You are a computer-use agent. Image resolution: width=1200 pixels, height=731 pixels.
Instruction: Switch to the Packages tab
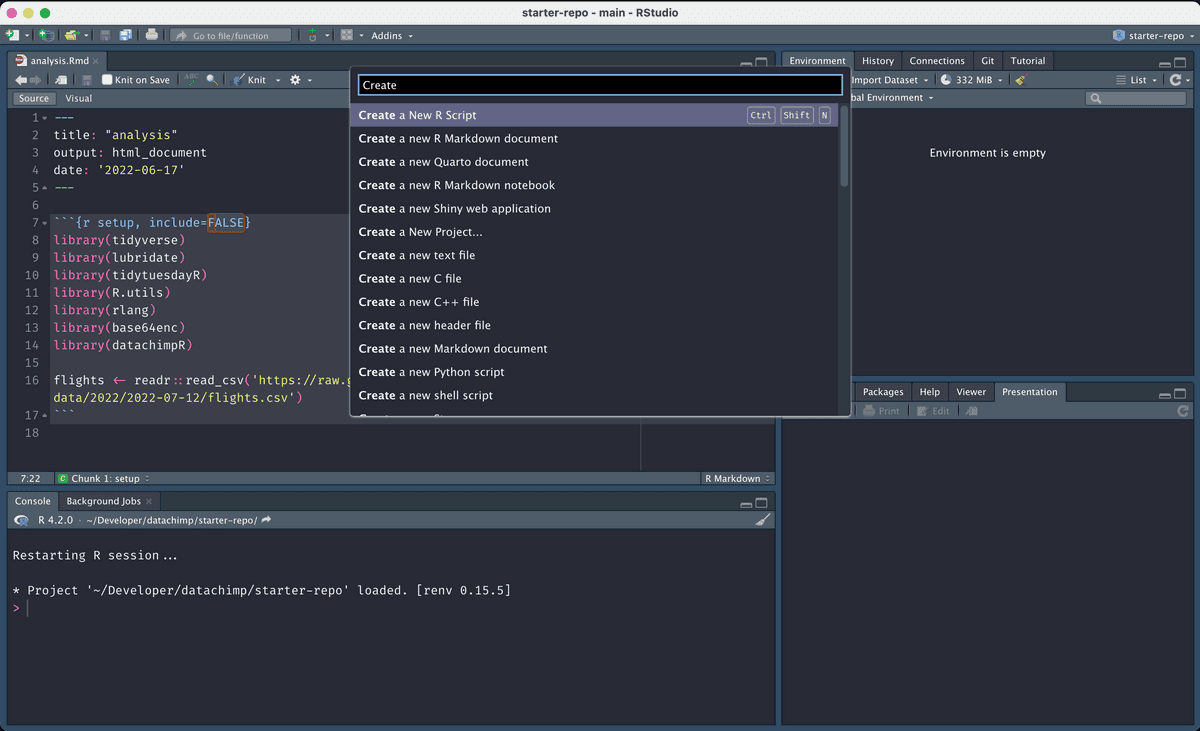(x=883, y=392)
